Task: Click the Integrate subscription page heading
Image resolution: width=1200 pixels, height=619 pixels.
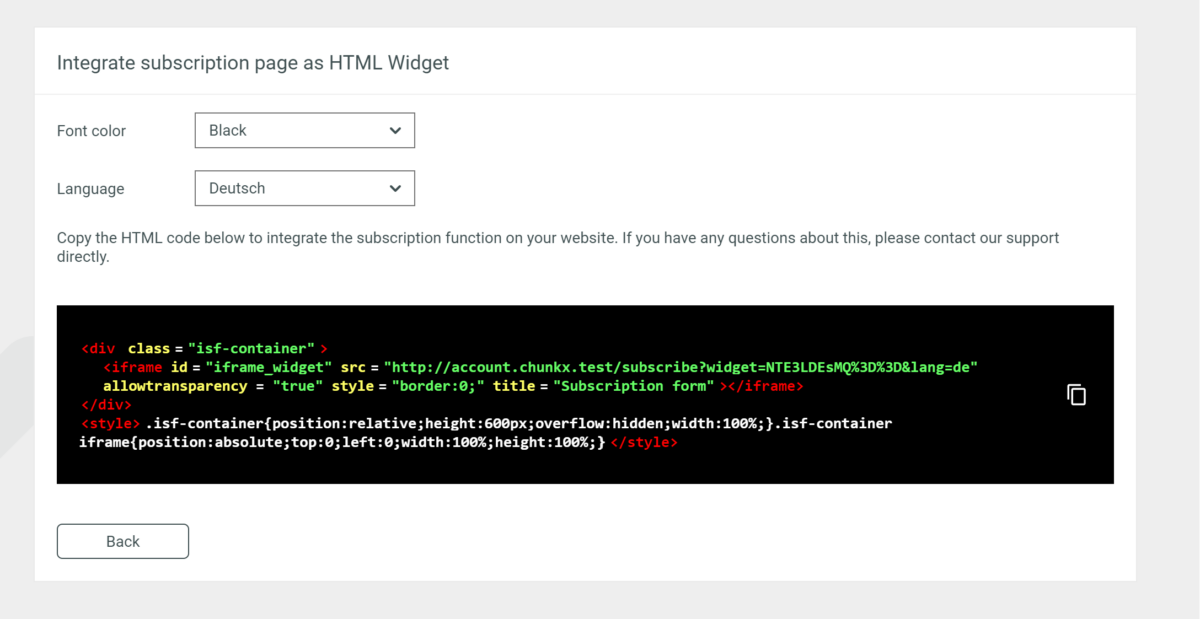Action: click(x=253, y=62)
